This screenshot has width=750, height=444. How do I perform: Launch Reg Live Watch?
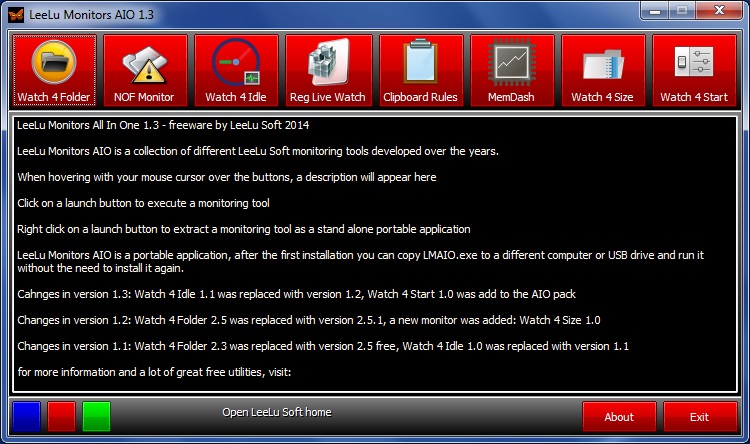(x=328, y=70)
